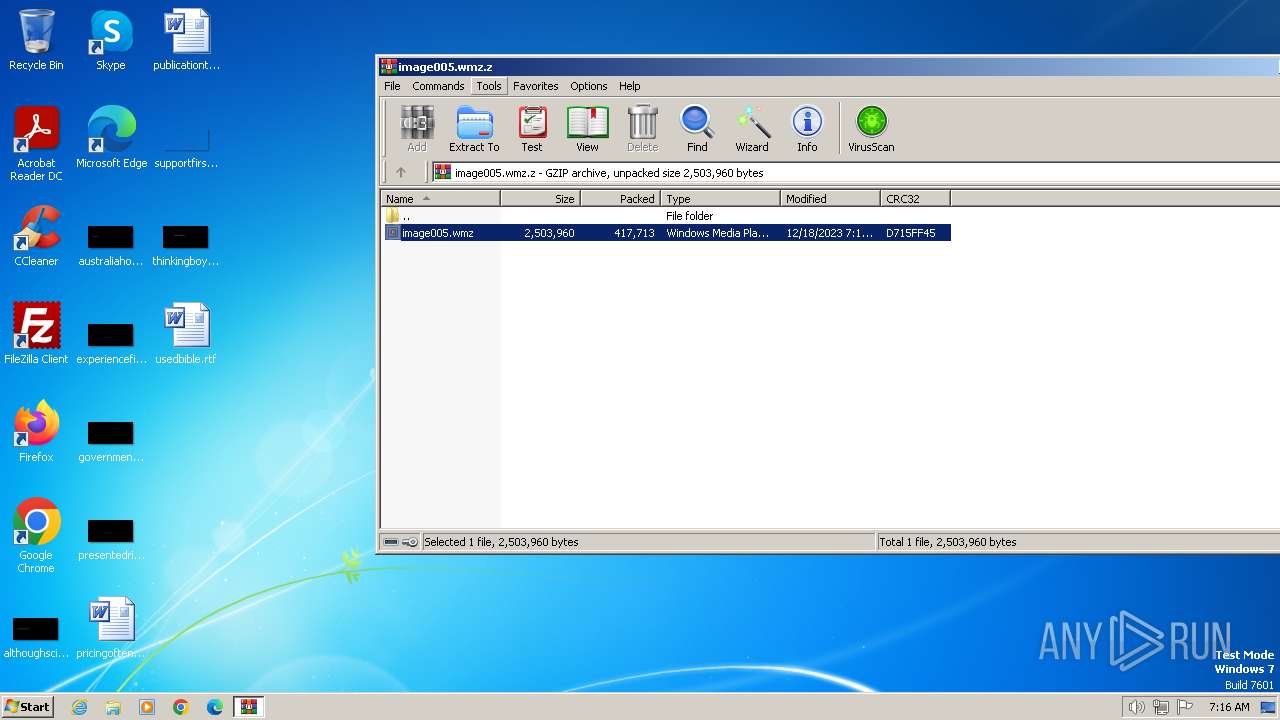The image size is (1280, 720).
Task: Open Windows Explorer from taskbar
Action: tap(113, 707)
